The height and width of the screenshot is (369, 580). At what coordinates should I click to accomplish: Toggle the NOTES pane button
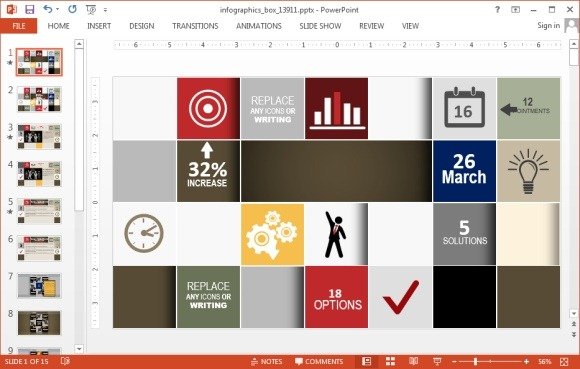pos(266,362)
